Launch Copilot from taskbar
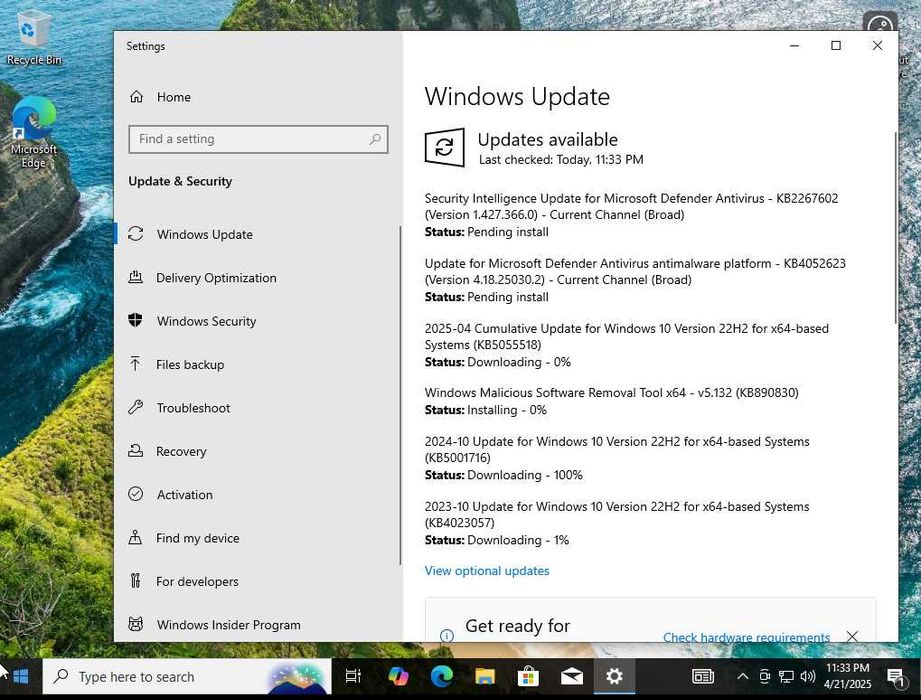 398,677
